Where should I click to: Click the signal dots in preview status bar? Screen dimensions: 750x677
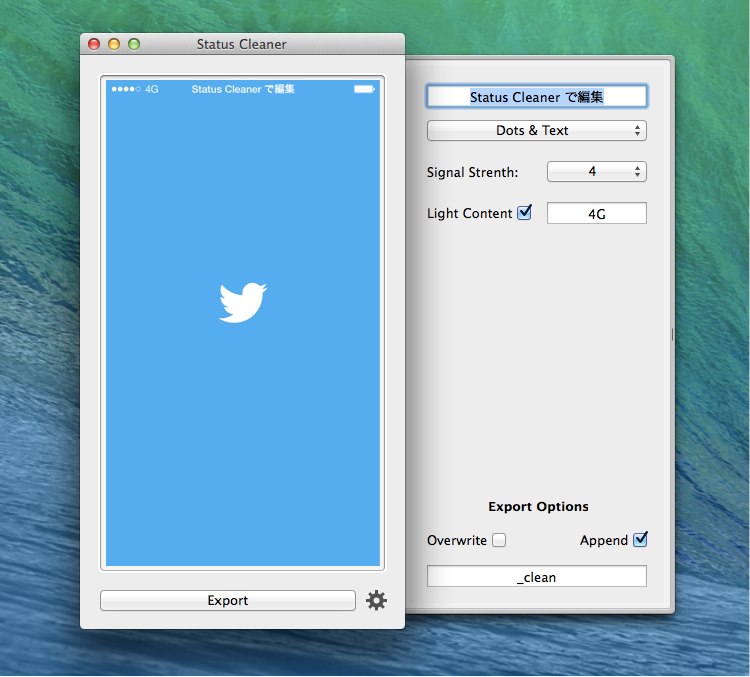[126, 89]
